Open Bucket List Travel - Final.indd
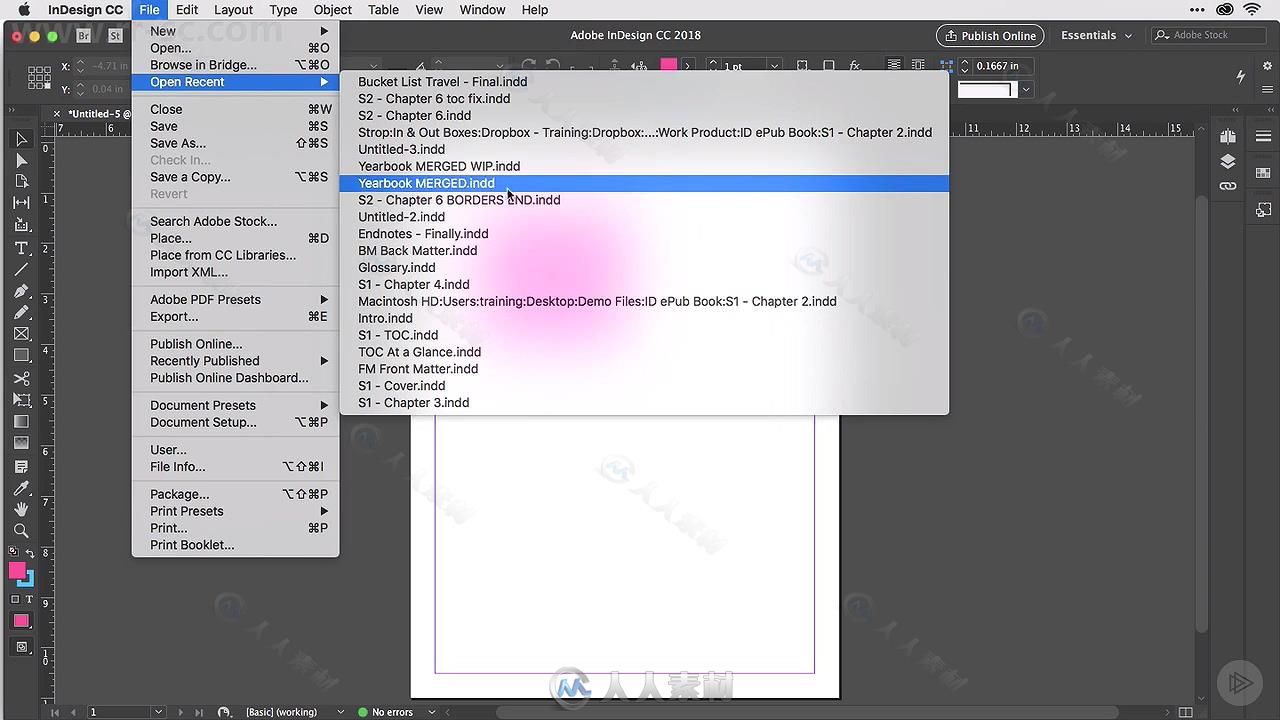This screenshot has width=1280, height=720. tap(644, 82)
